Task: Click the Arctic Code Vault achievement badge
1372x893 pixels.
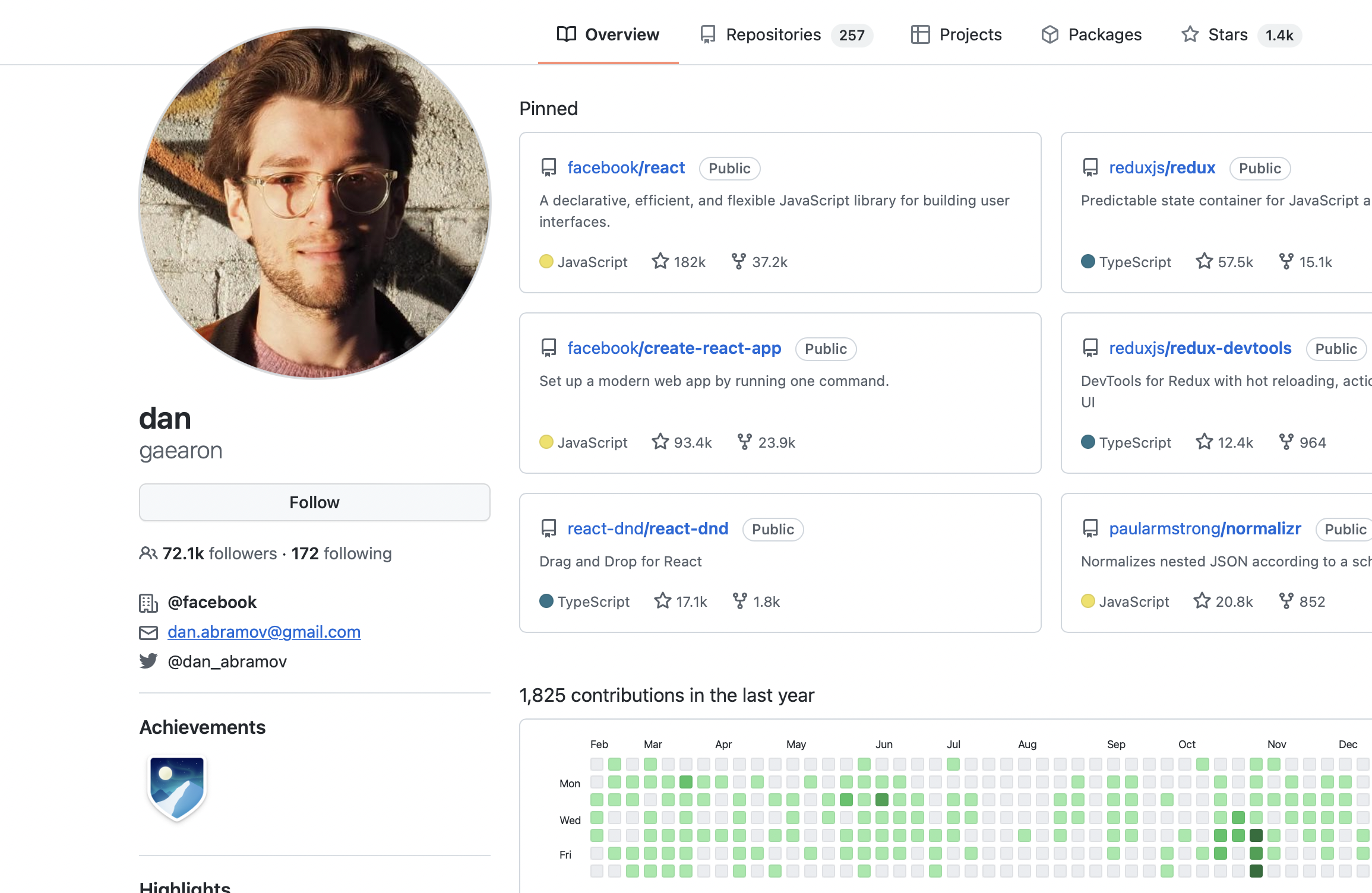Action: [x=177, y=787]
